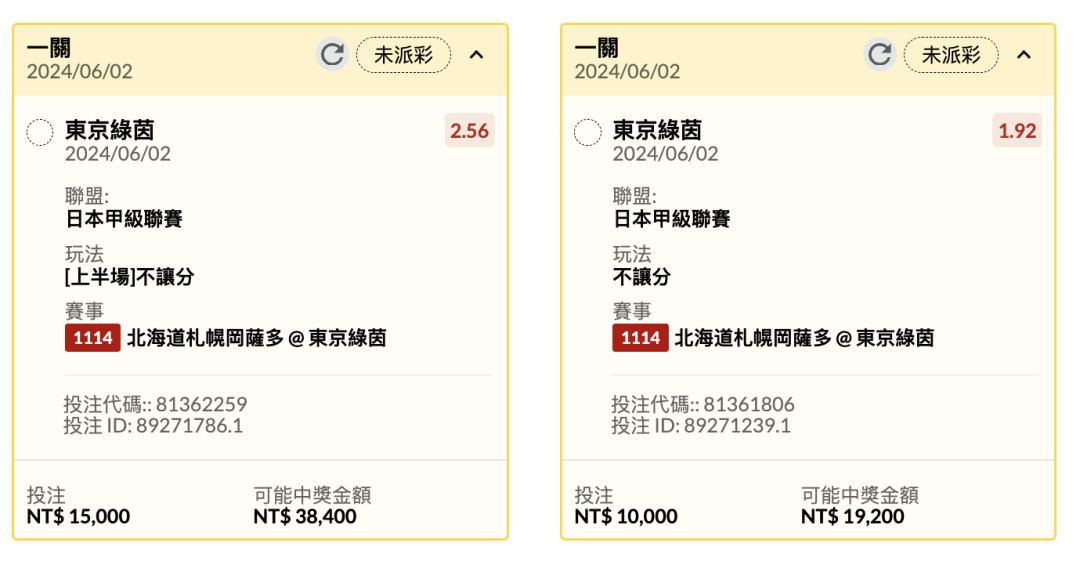Collapse the NT$ 10,000 bet card
Viewport: 1080px width, 561px height.
(x=1023, y=55)
